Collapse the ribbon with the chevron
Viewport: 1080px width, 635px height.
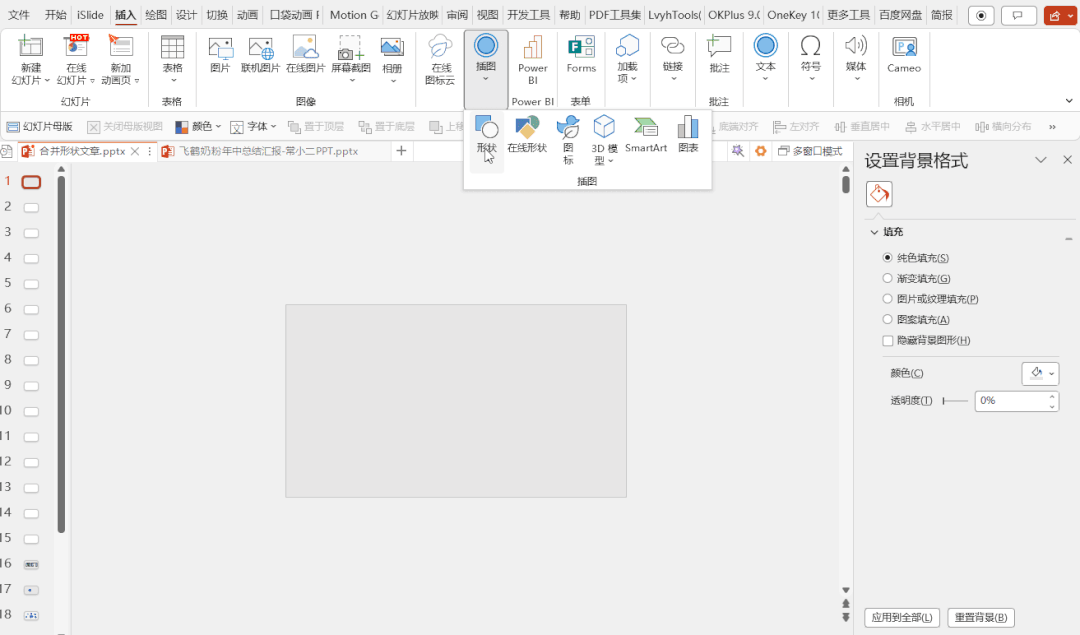pos(1068,101)
